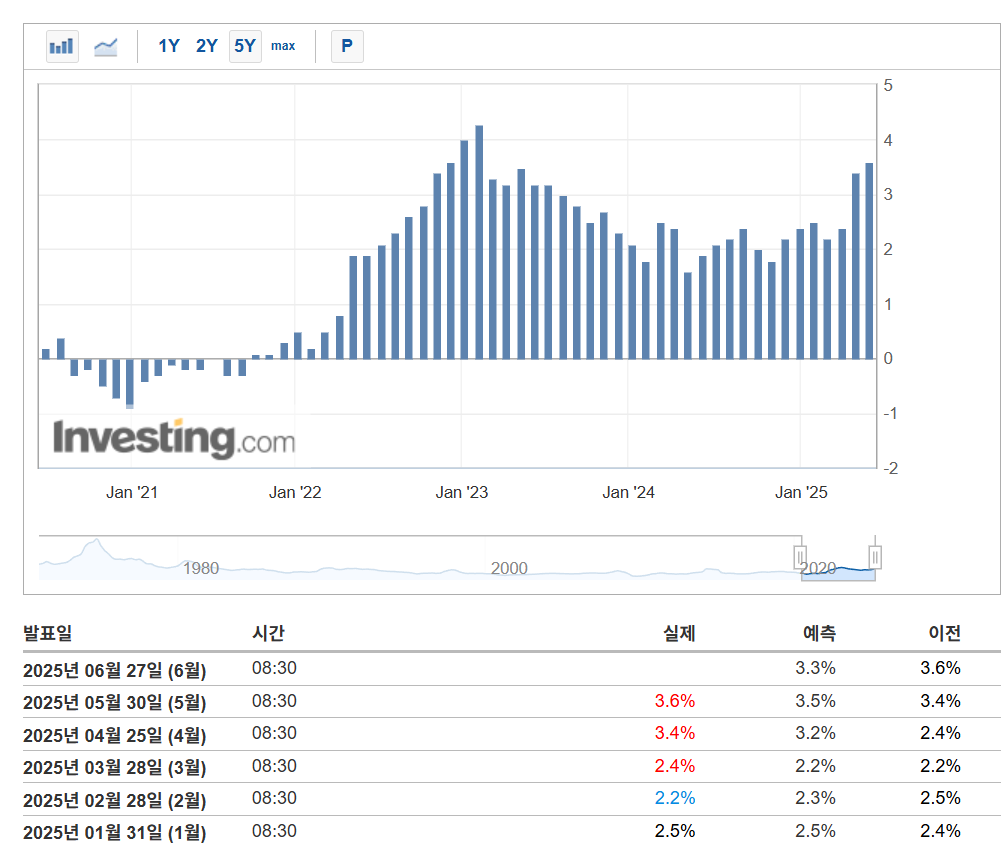This screenshot has width=1003, height=859.
Task: Select the 1Y time range
Action: tap(169, 46)
